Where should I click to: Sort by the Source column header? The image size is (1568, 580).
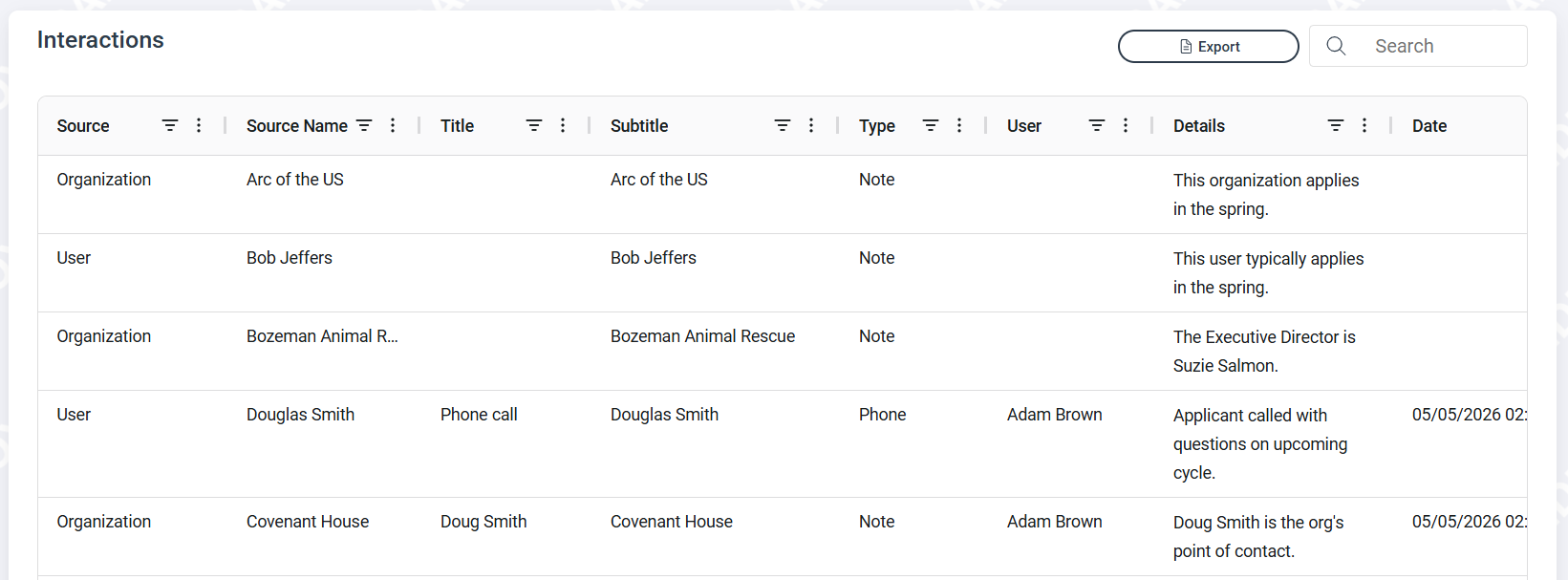pos(83,126)
